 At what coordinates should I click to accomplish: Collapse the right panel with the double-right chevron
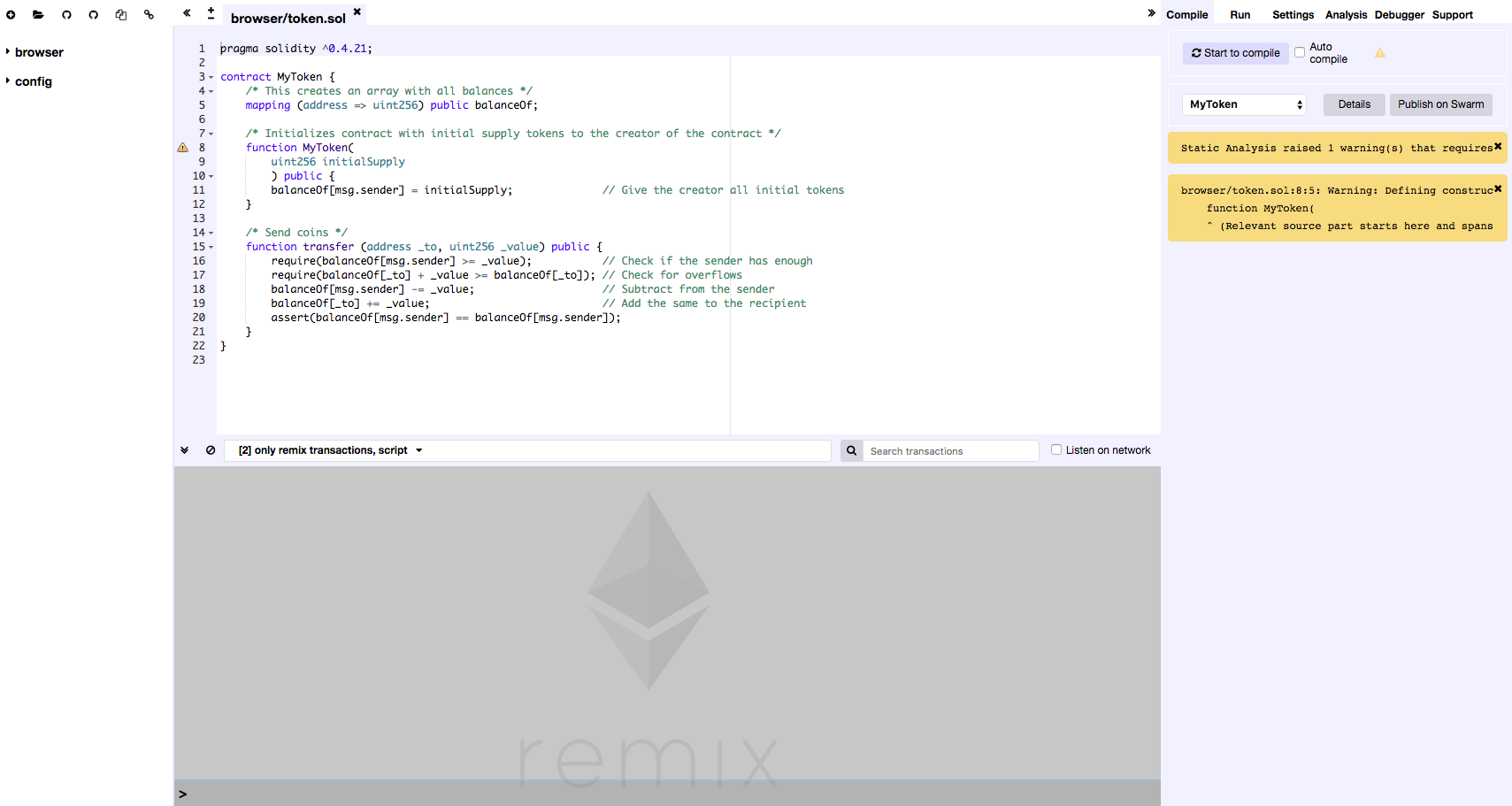coord(1151,12)
